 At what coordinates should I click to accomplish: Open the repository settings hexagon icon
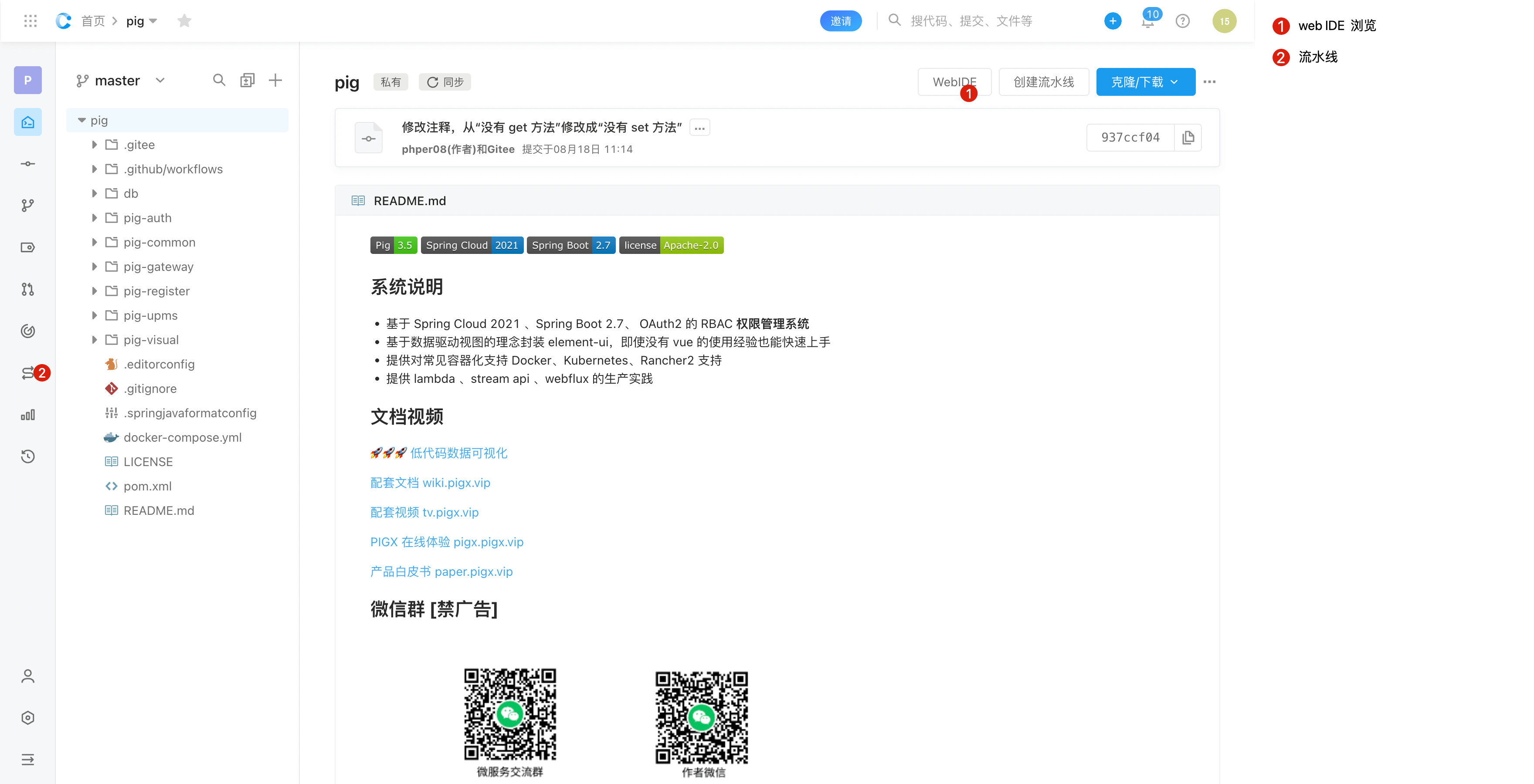[28, 718]
